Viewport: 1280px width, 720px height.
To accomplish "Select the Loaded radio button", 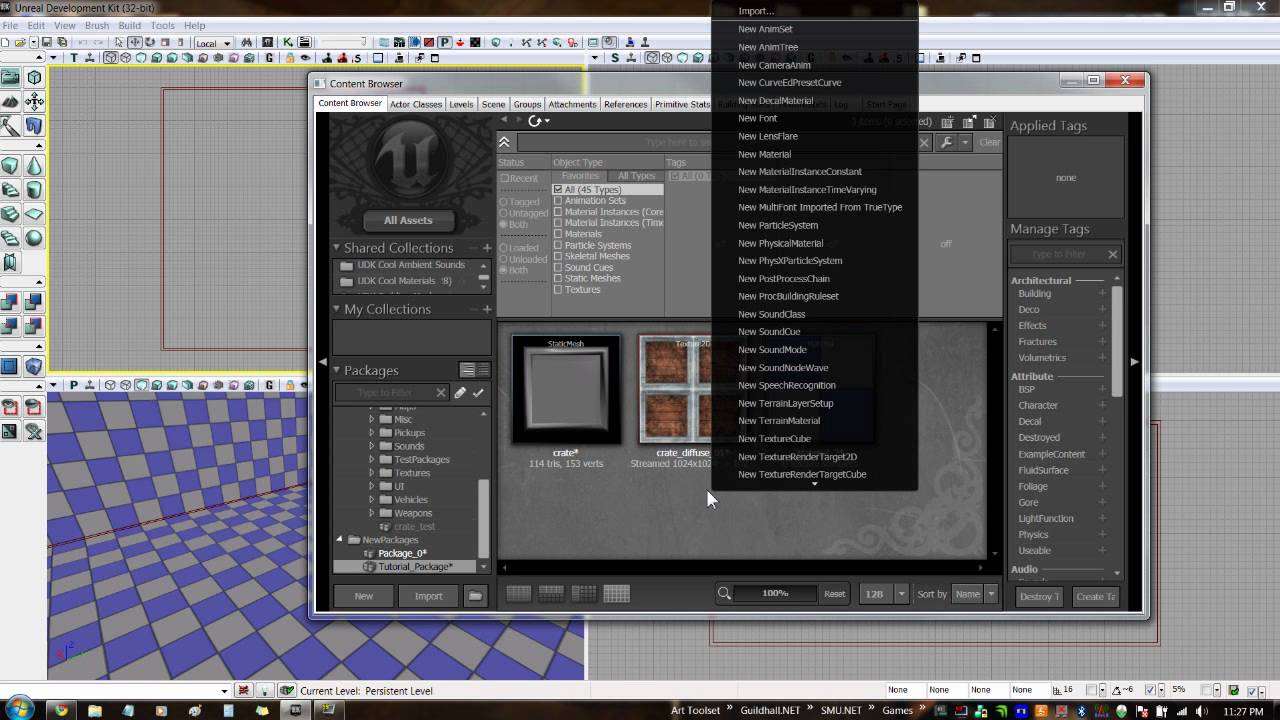I will (x=504, y=248).
